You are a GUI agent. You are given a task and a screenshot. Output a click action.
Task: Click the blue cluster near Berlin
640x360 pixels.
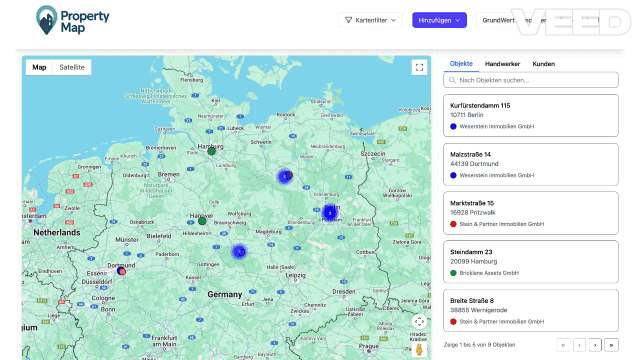(330, 213)
